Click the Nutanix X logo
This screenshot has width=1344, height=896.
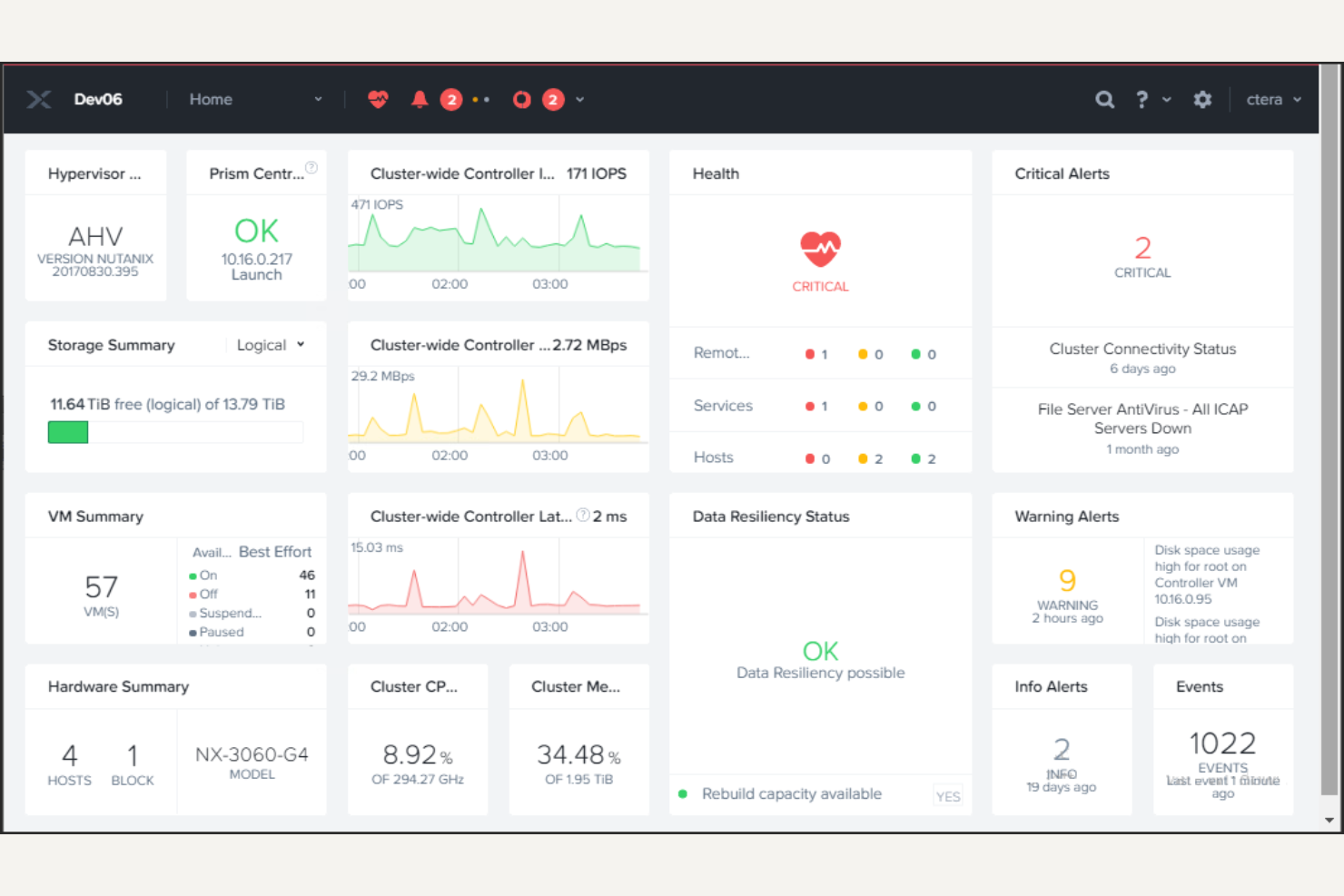[38, 99]
